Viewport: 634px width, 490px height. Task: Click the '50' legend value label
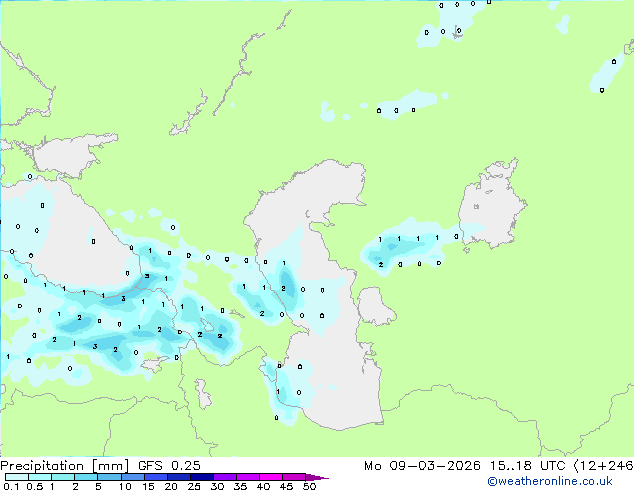(x=309, y=486)
